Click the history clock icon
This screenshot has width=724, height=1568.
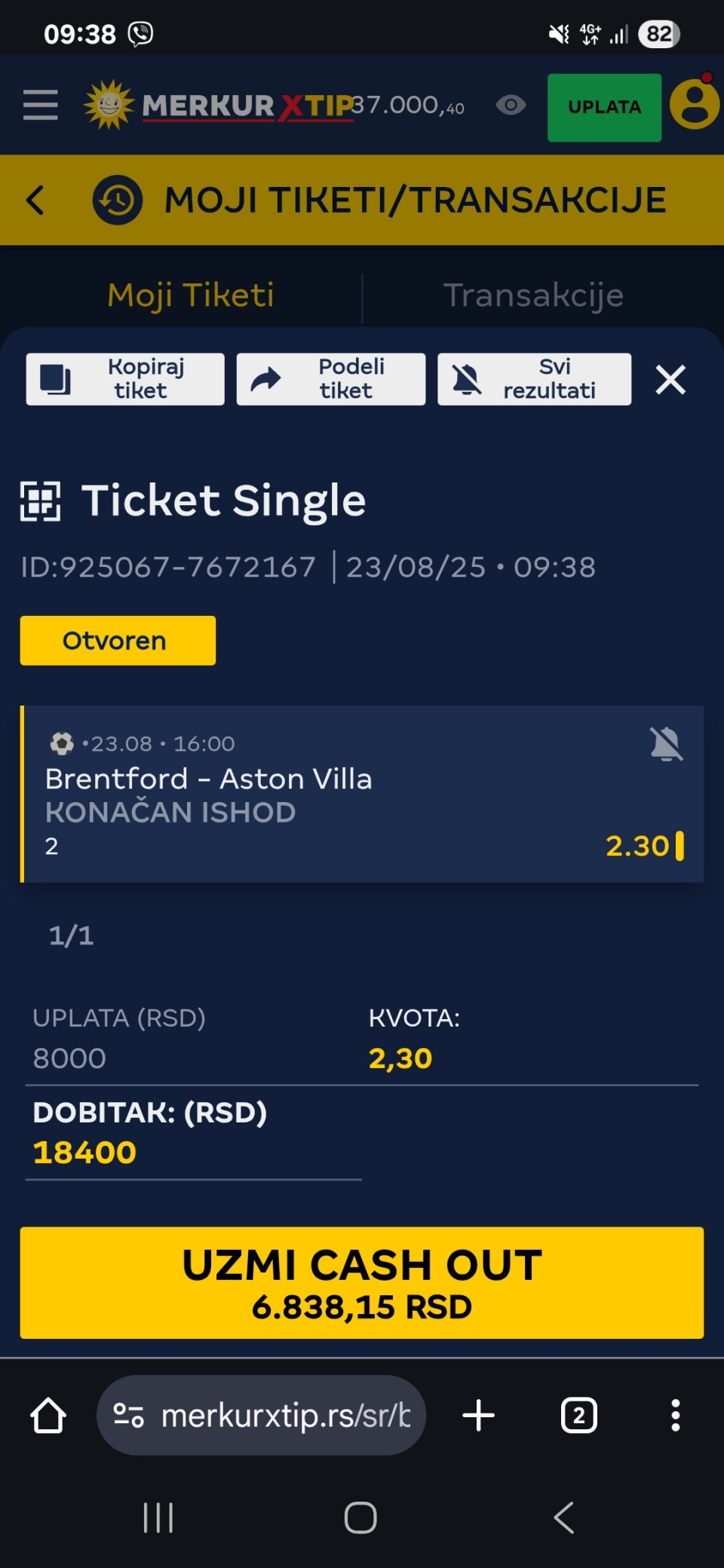point(118,201)
